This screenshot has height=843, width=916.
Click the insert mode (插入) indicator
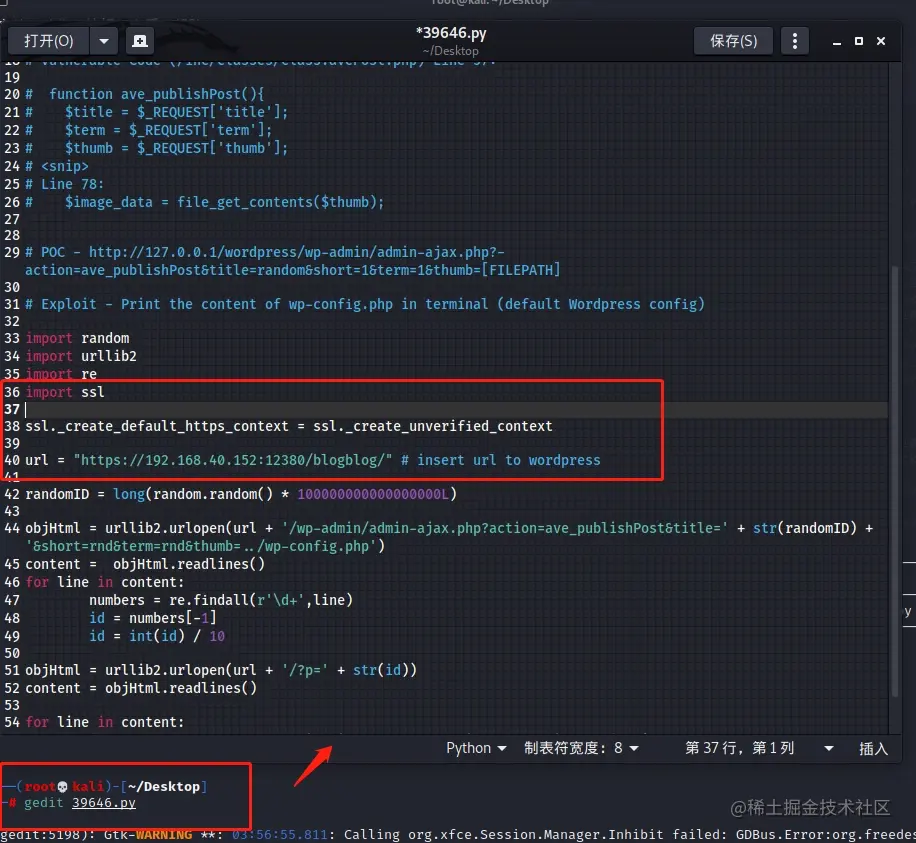pyautogui.click(x=873, y=749)
